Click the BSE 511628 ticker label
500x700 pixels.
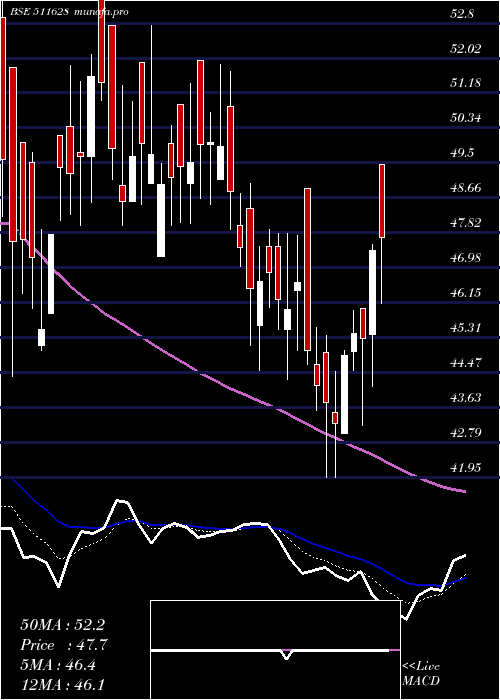pos(39,12)
